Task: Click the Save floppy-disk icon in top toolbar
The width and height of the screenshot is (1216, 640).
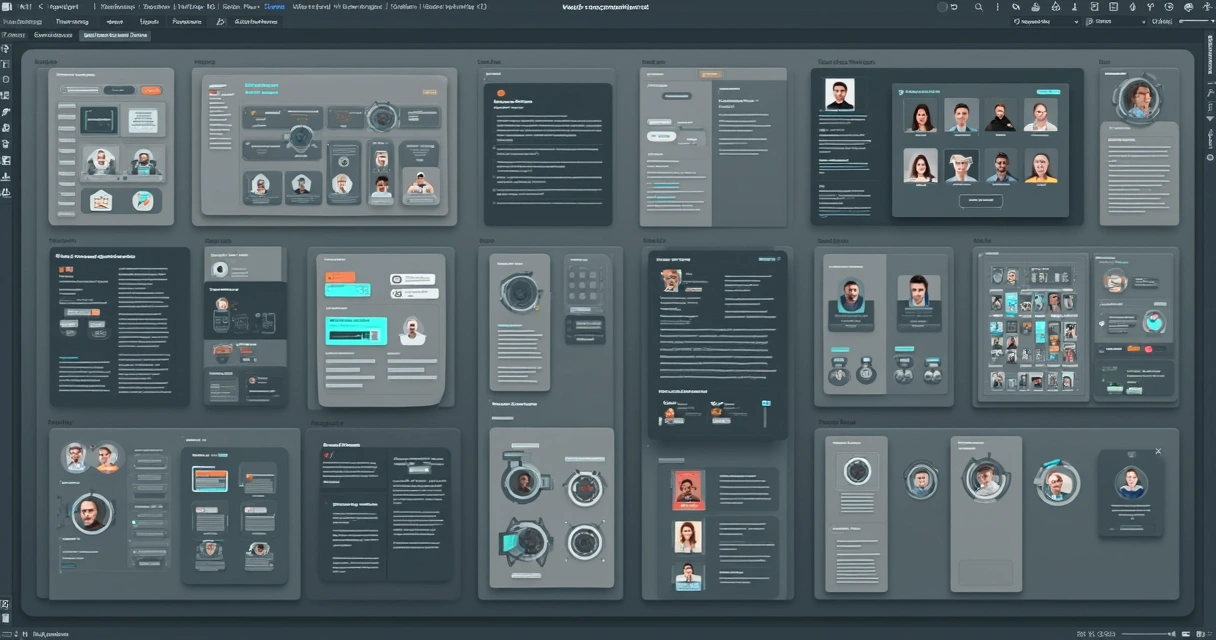Action: pos(1114,7)
